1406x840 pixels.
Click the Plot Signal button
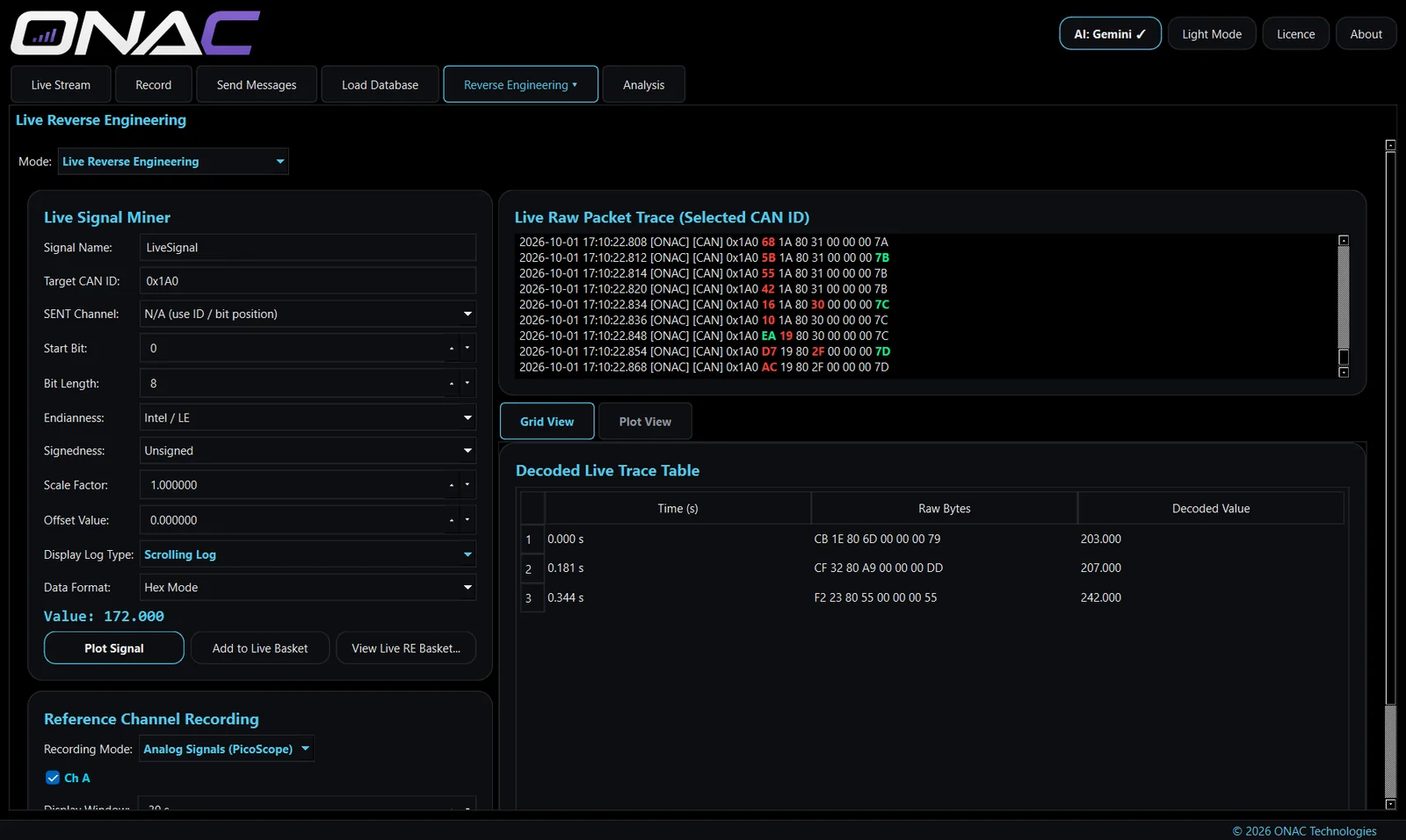point(114,648)
